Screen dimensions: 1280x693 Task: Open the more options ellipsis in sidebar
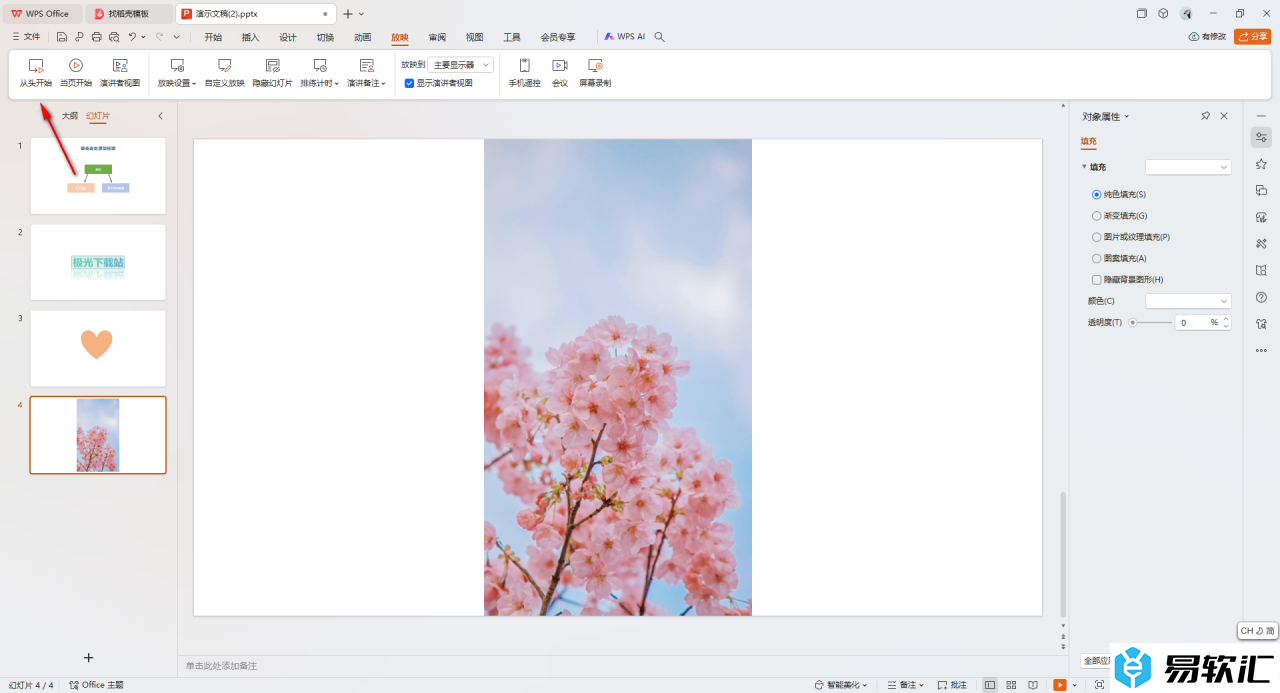[x=1261, y=350]
